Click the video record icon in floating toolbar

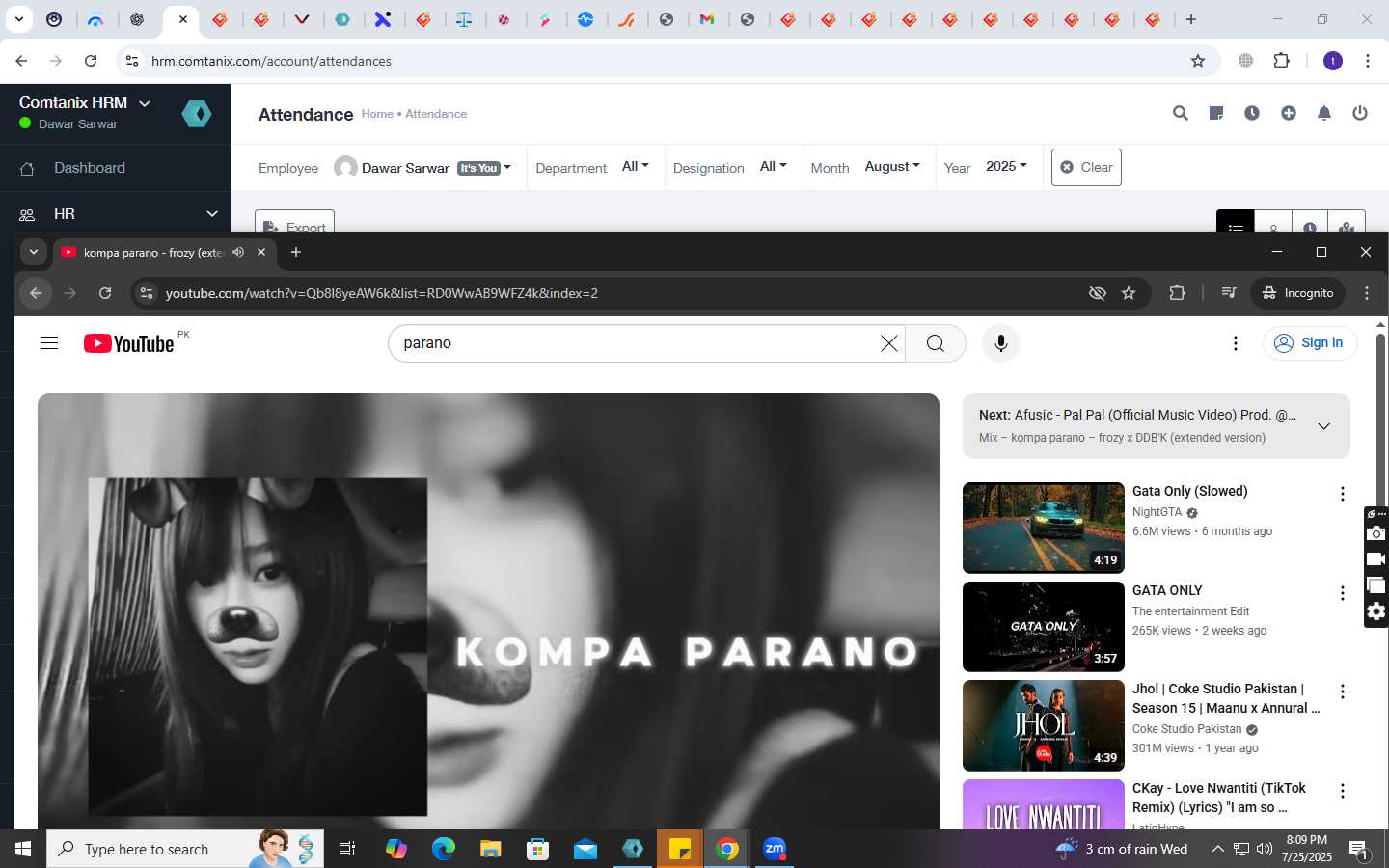coord(1376,559)
